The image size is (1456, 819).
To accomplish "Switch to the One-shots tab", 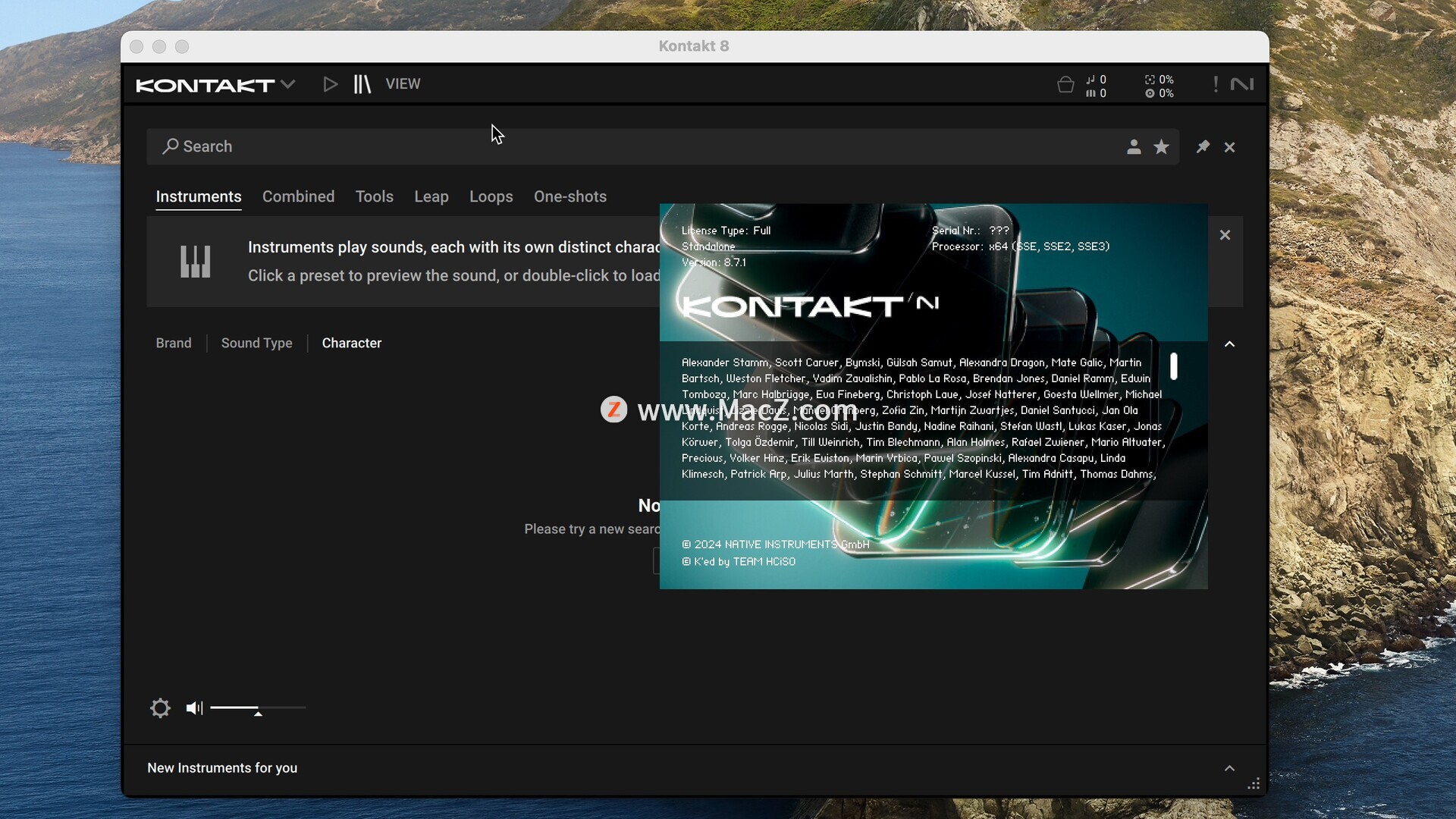I will pyautogui.click(x=570, y=196).
